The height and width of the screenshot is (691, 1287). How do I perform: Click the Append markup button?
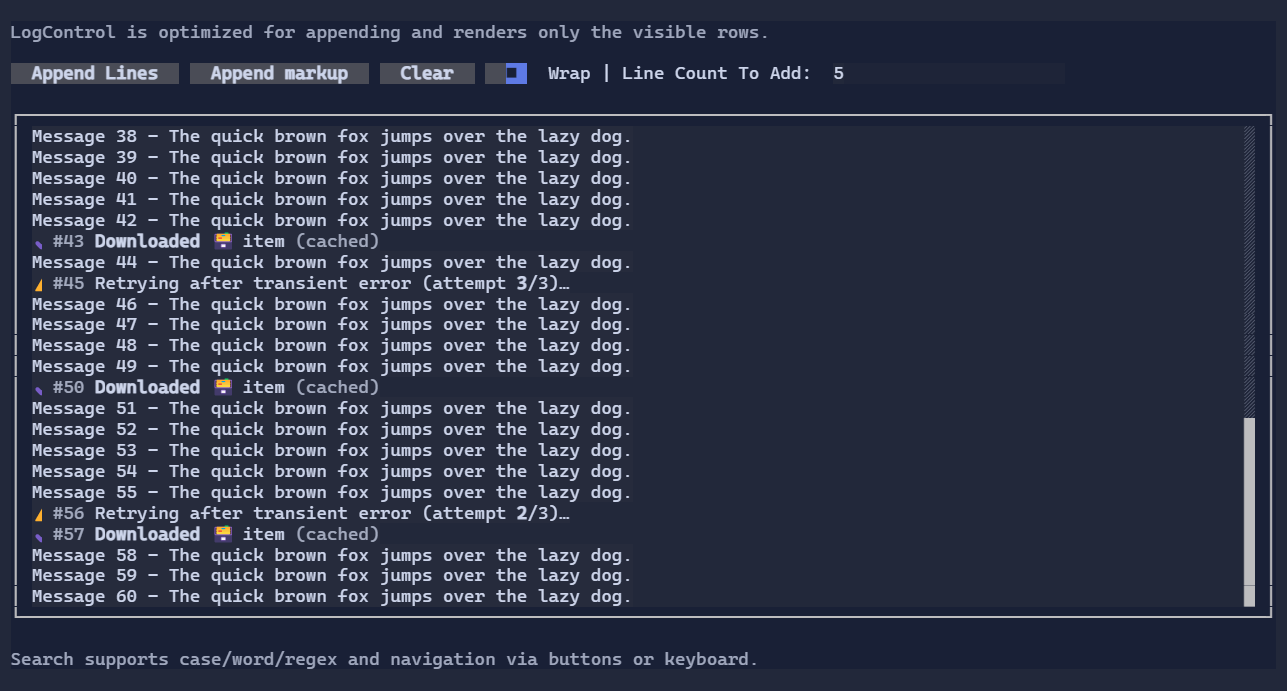[279, 73]
